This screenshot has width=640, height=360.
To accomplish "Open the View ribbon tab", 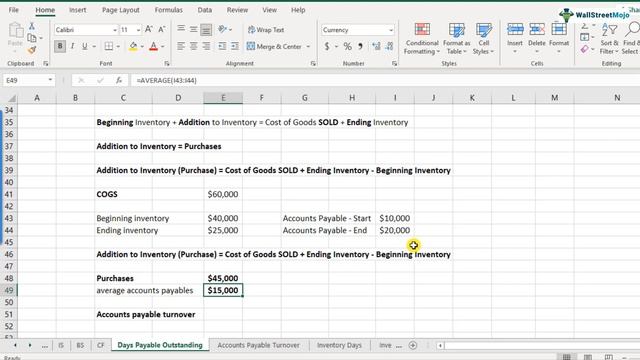I will click(269, 10).
